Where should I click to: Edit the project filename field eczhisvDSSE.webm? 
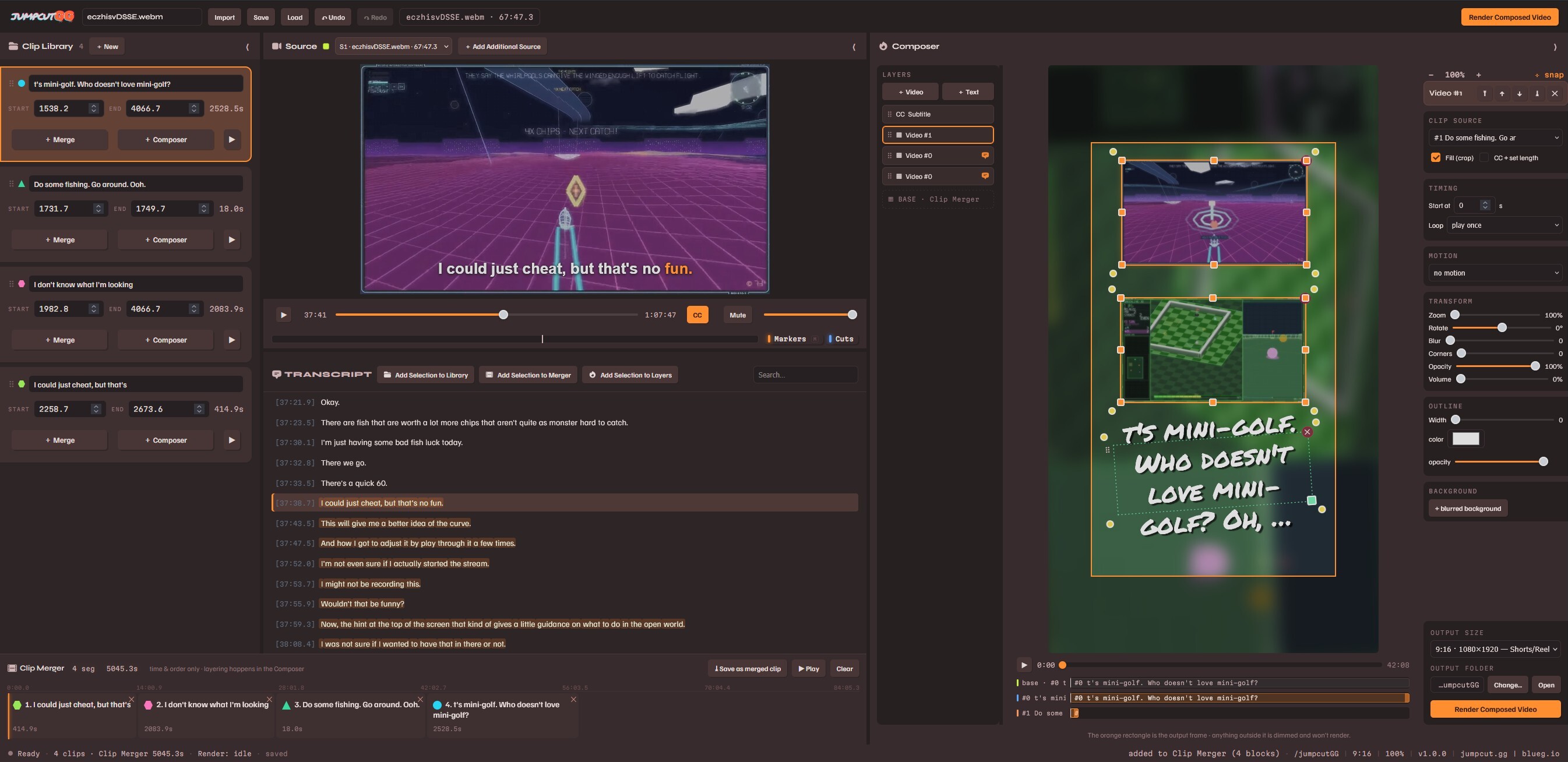pos(142,17)
